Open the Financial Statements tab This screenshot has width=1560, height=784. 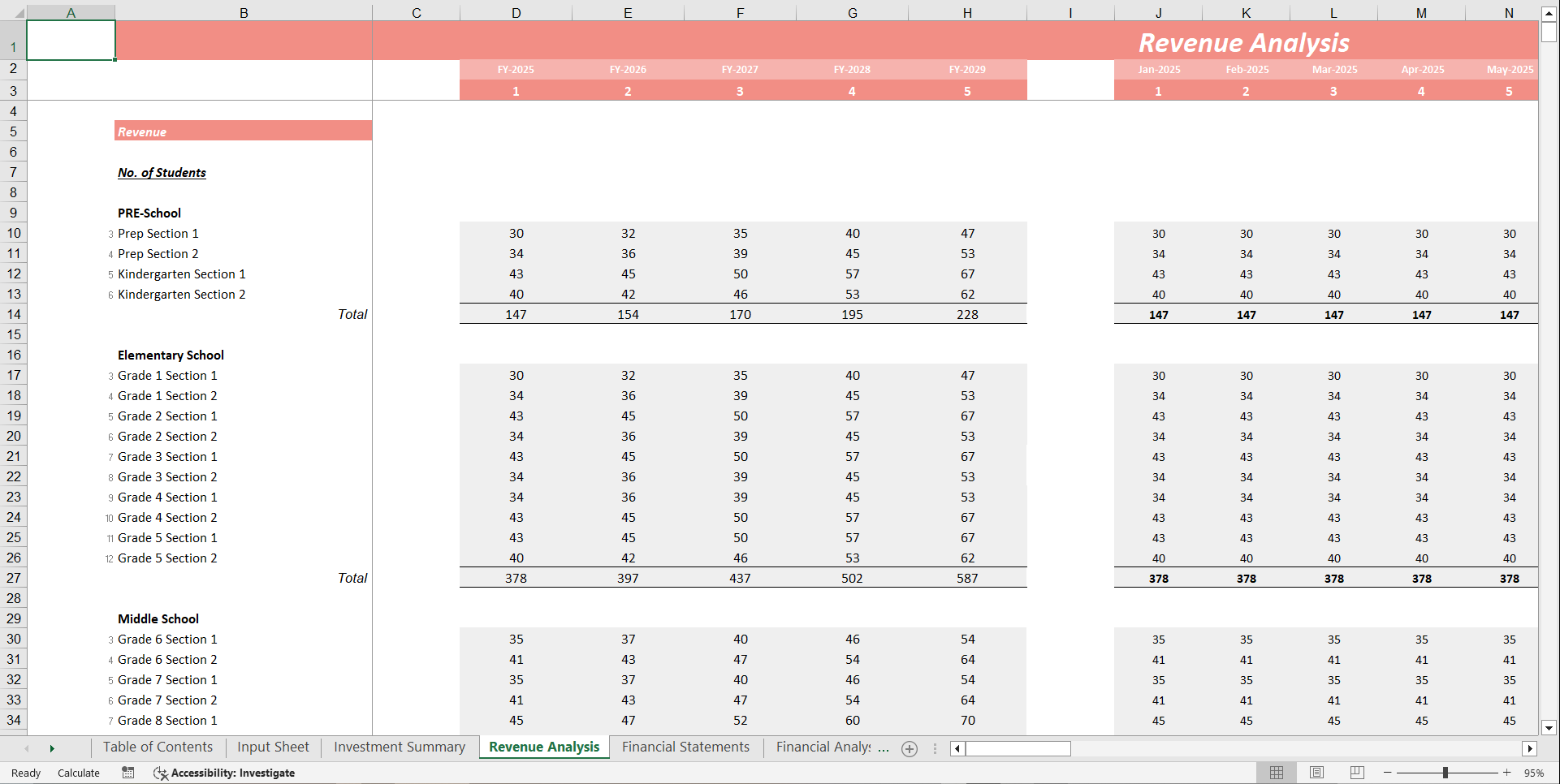tap(685, 747)
